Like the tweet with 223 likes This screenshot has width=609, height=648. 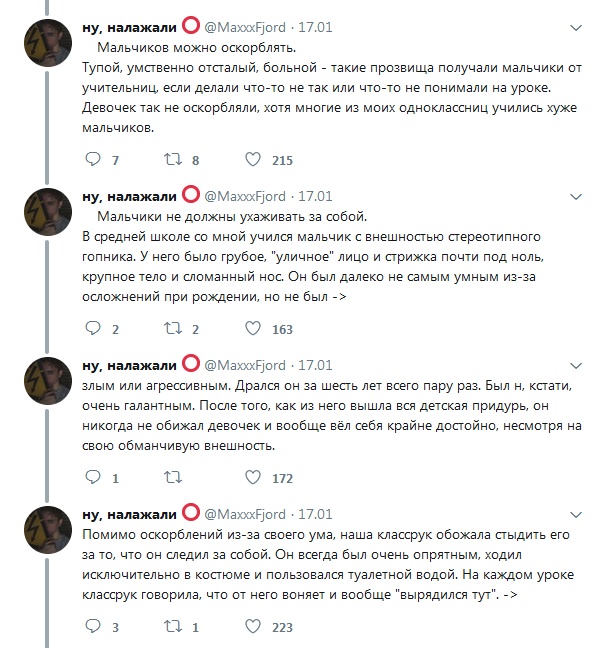pos(253,627)
